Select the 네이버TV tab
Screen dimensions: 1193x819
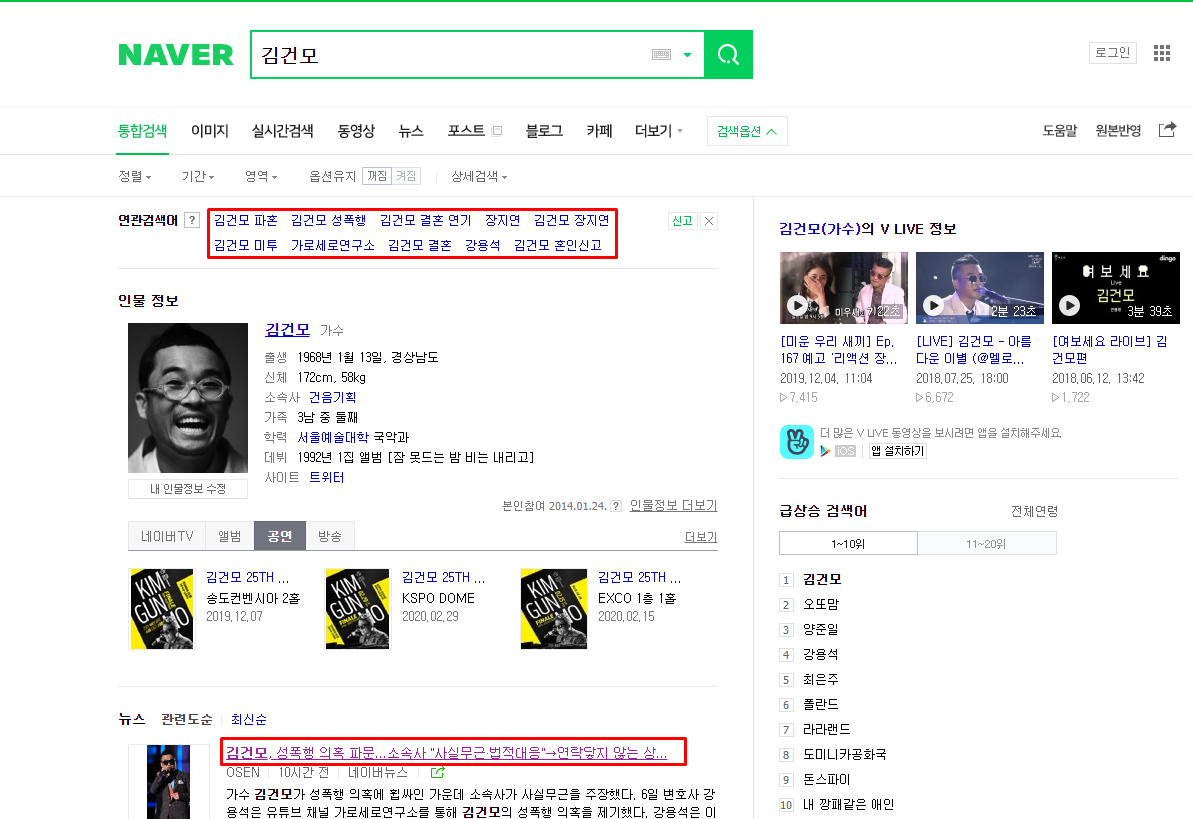click(x=167, y=537)
